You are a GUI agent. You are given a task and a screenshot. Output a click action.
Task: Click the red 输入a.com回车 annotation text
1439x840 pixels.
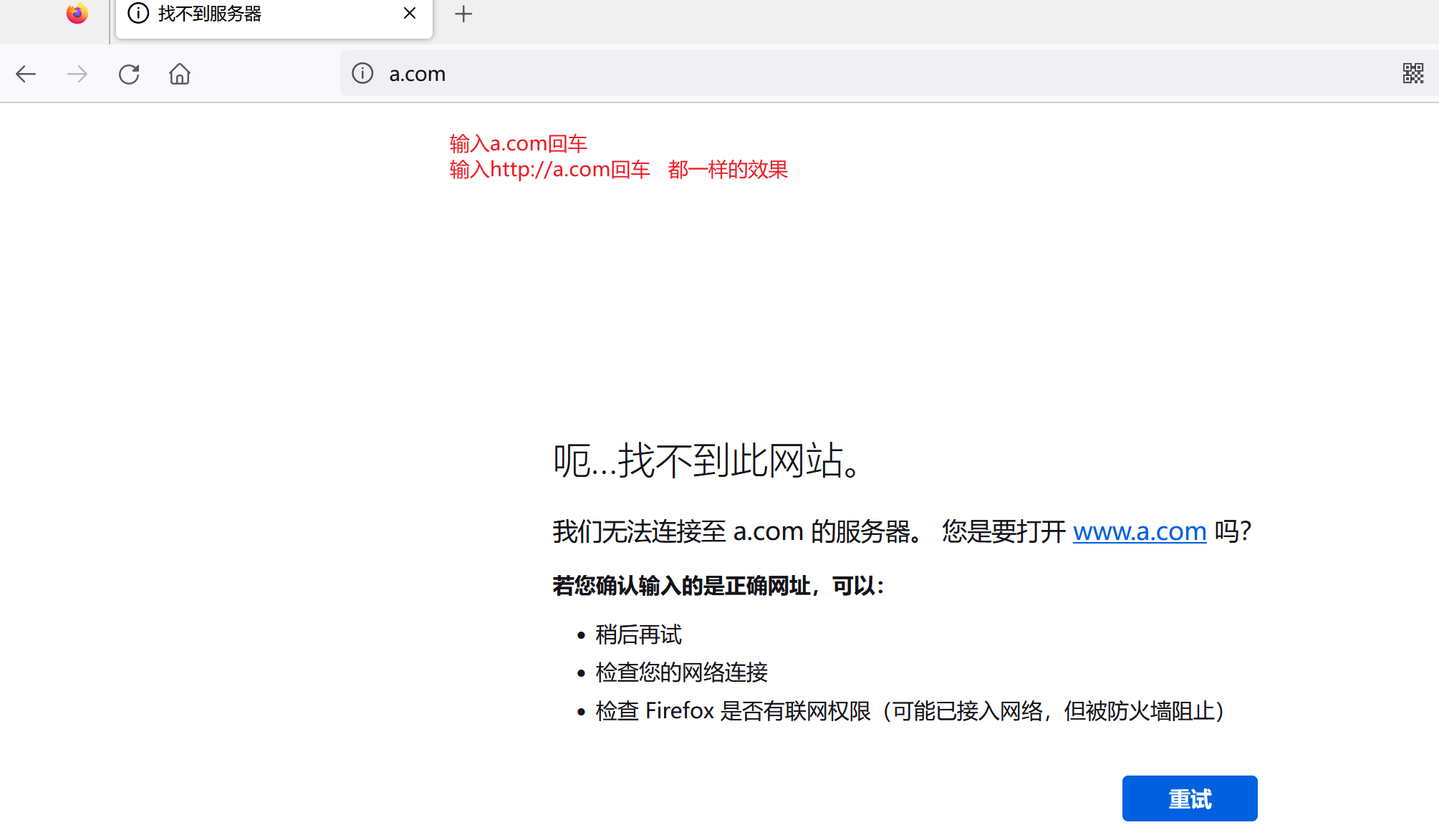click(519, 144)
